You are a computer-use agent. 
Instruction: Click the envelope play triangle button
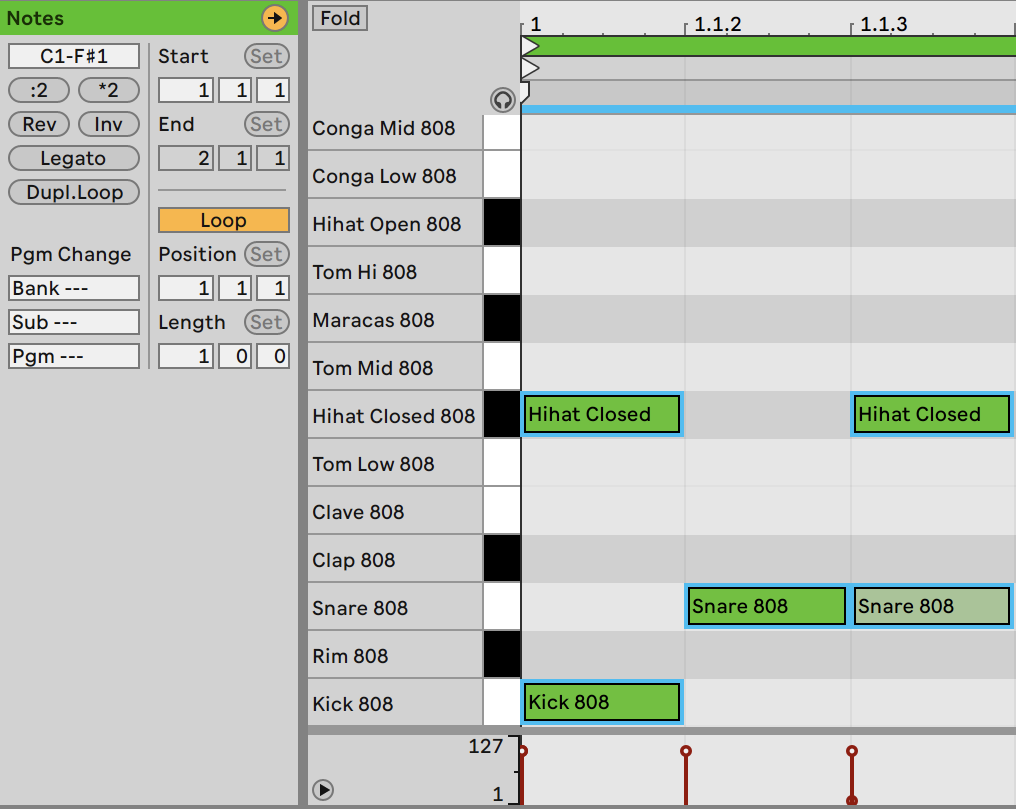pos(323,790)
